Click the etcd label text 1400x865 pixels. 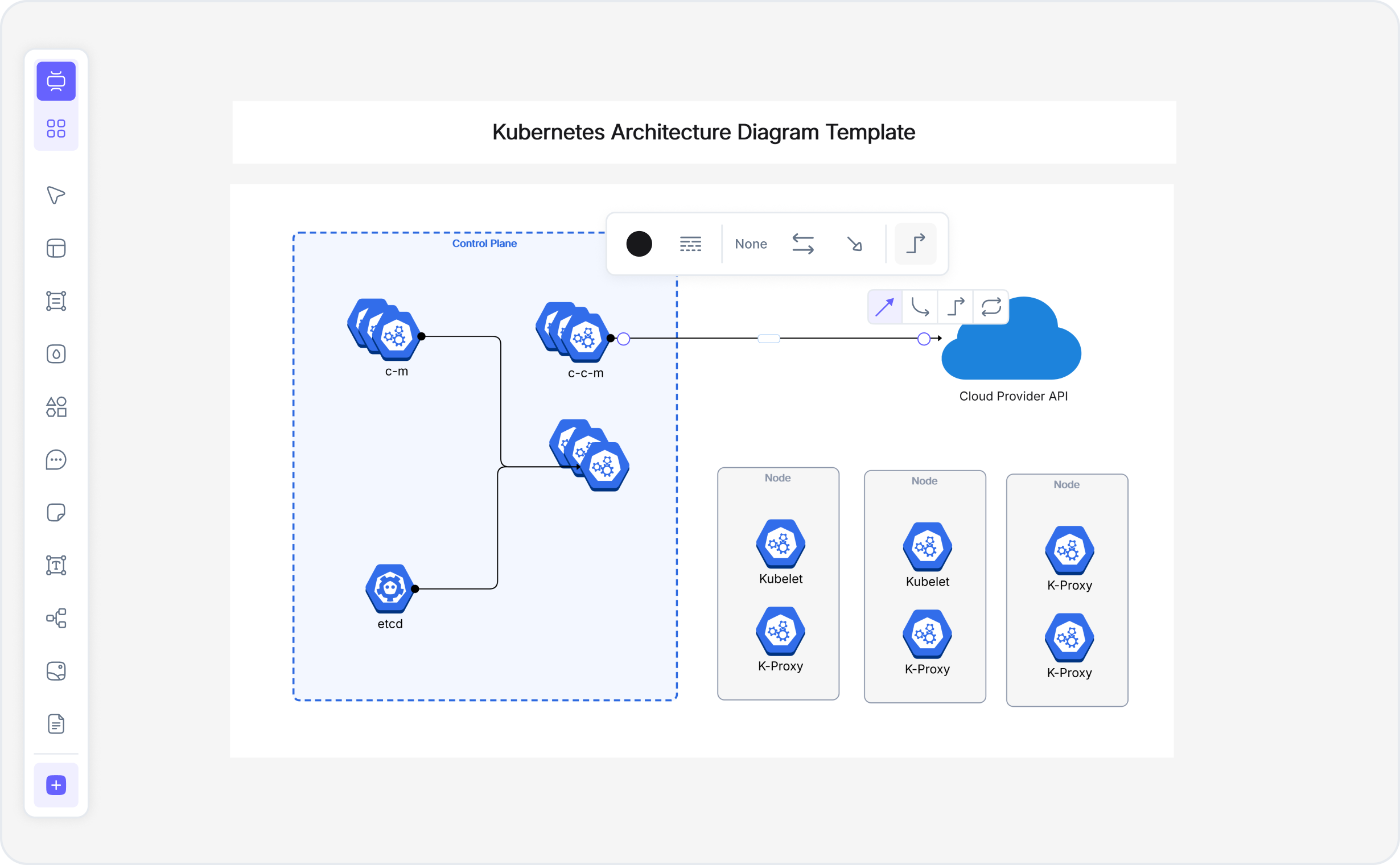[390, 624]
